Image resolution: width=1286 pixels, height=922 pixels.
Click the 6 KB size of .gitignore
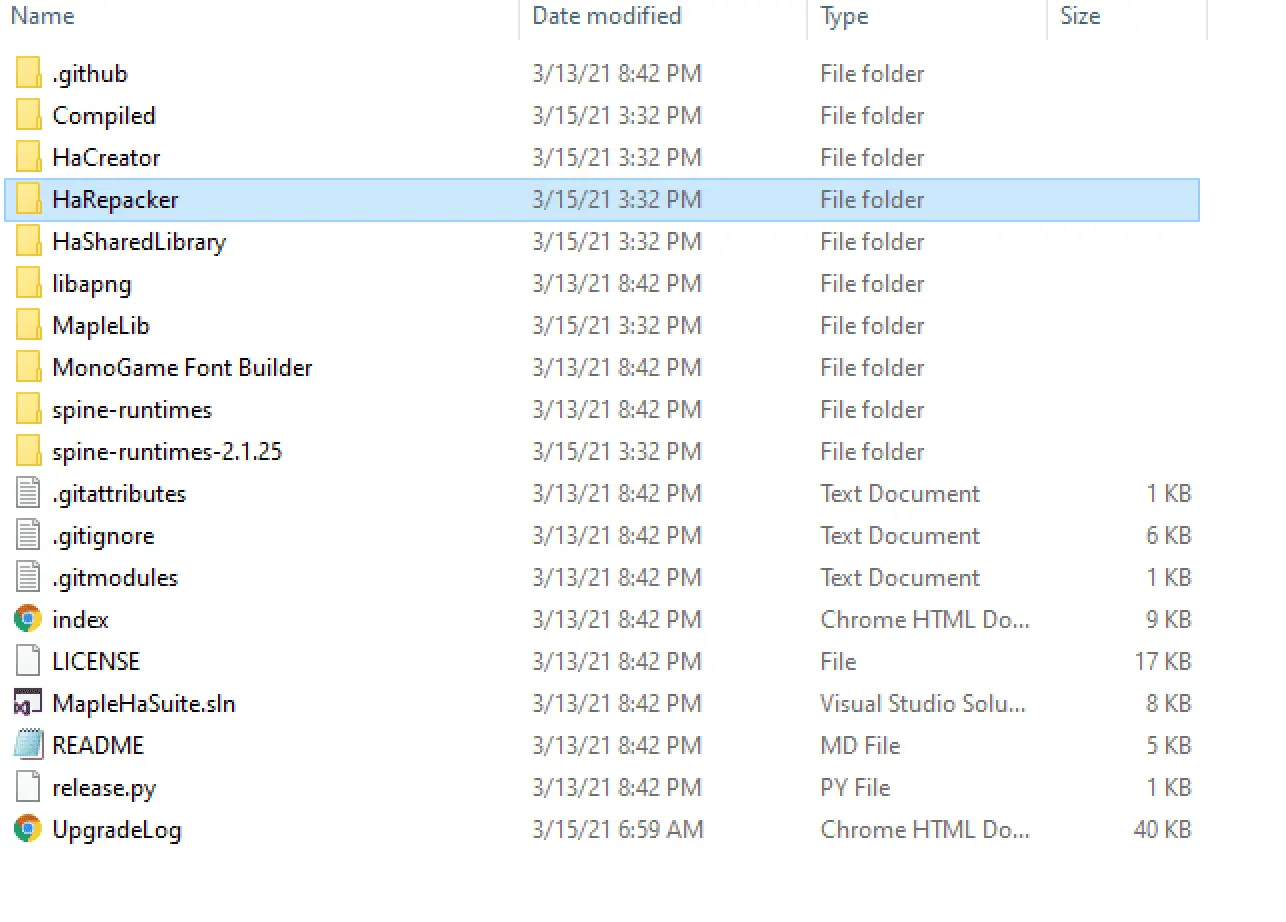[1169, 536]
